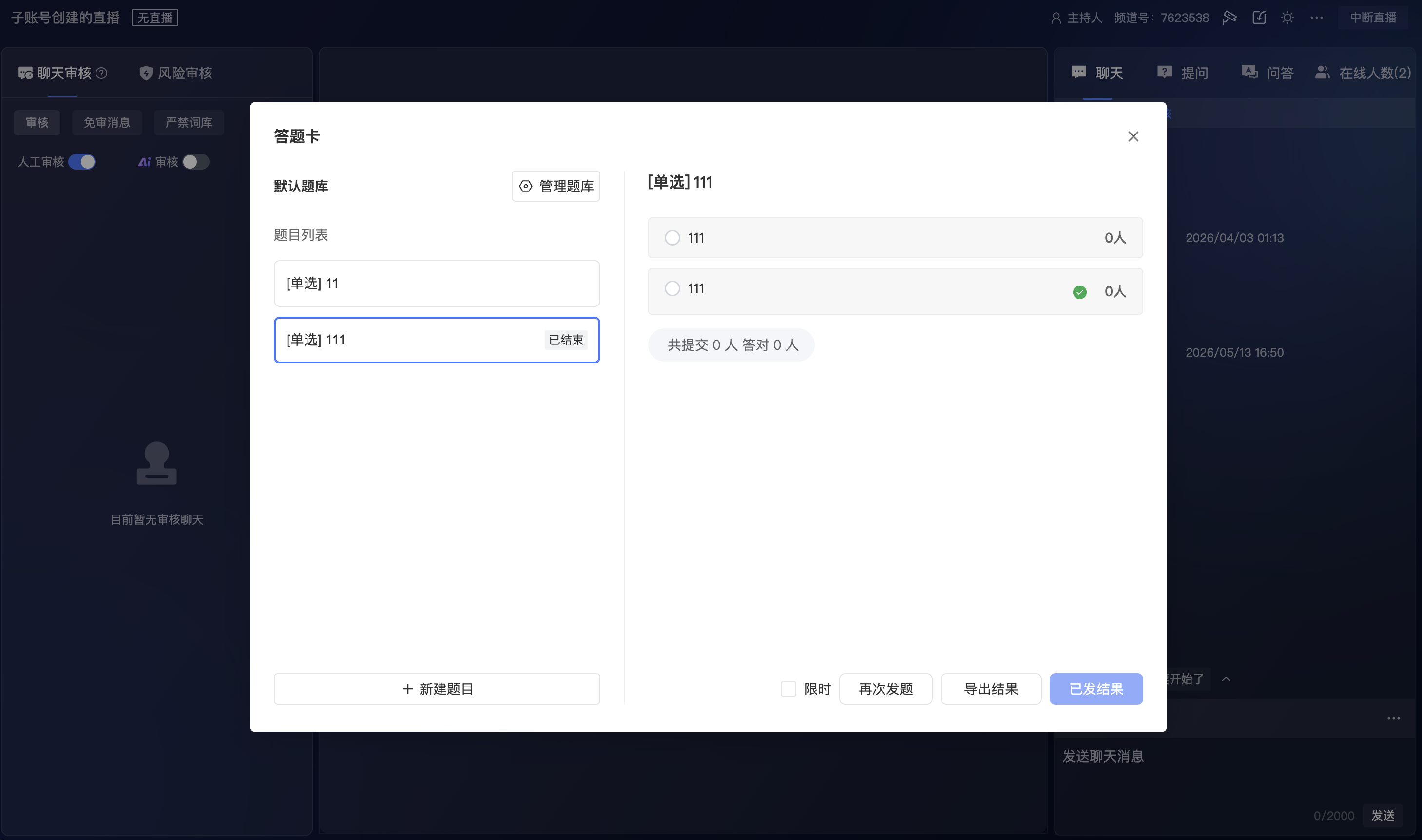The image size is (1422, 840).
Task: Click the people icon of 在线人数
Action: (1323, 72)
